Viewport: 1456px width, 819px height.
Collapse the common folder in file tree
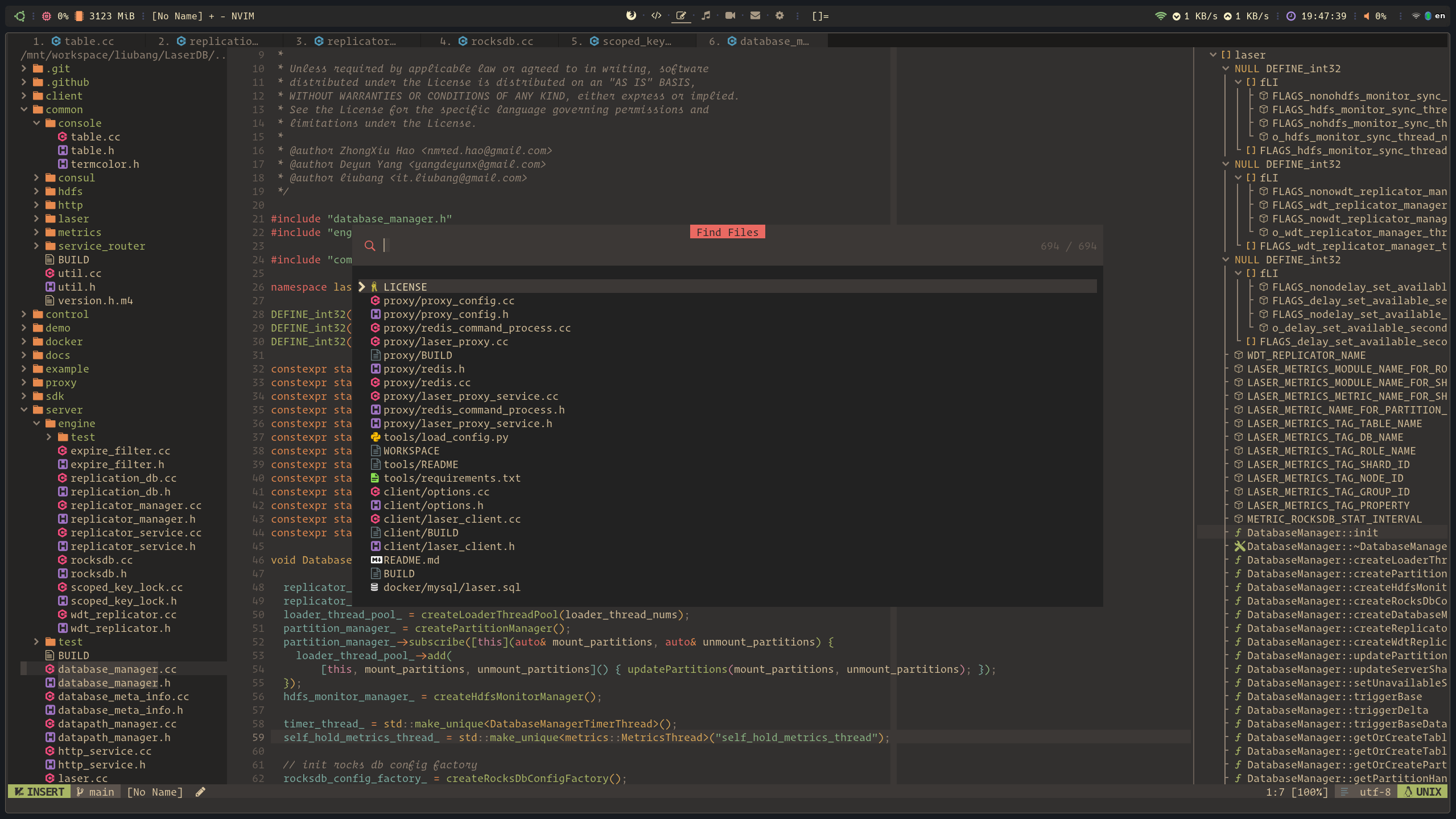coord(24,109)
